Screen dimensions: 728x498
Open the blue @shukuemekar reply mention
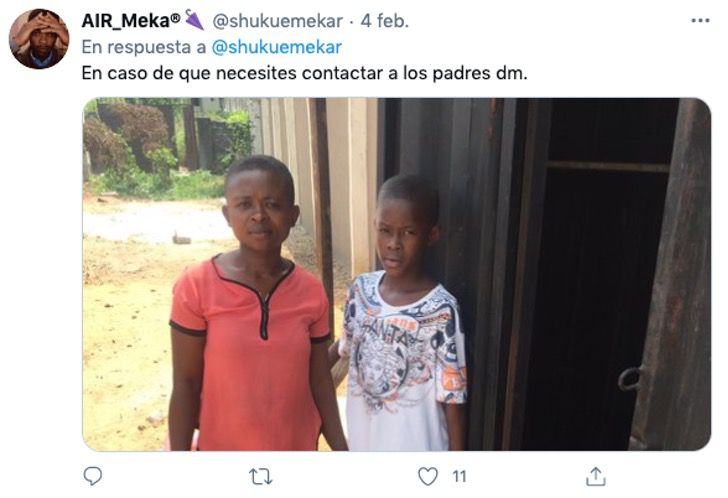tap(277, 47)
